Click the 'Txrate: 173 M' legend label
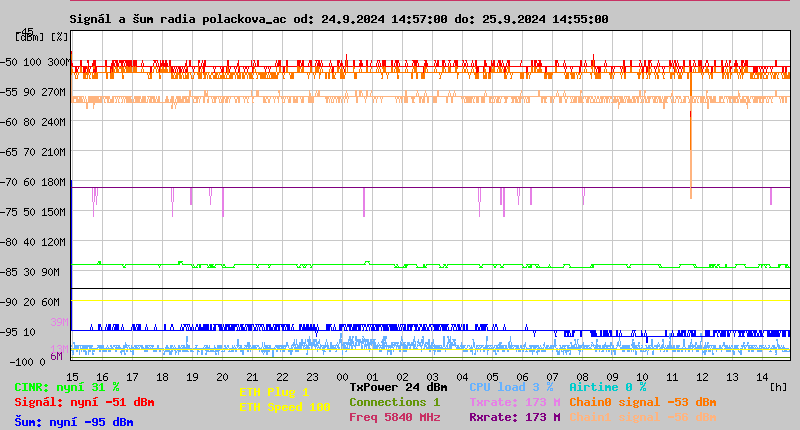This screenshot has width=800, height=430. pyautogui.click(x=515, y=402)
